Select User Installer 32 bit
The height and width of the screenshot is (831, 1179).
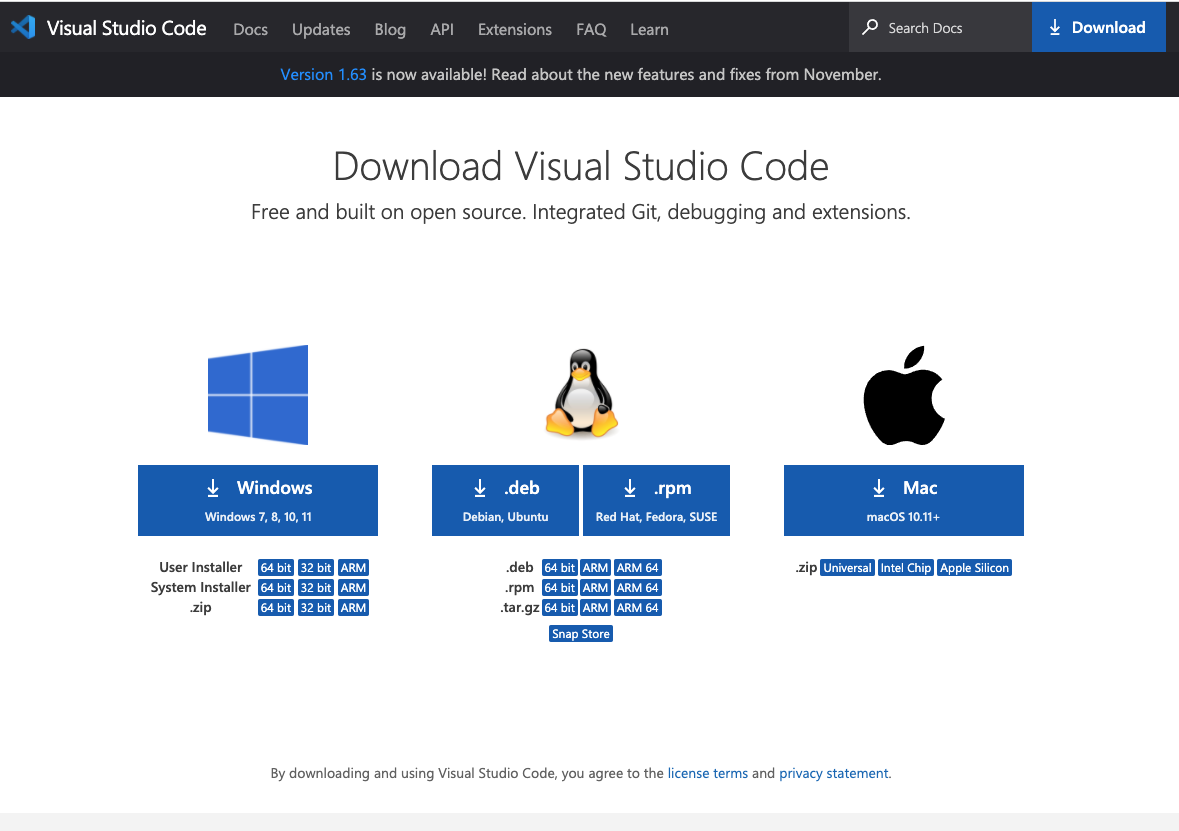(x=316, y=568)
